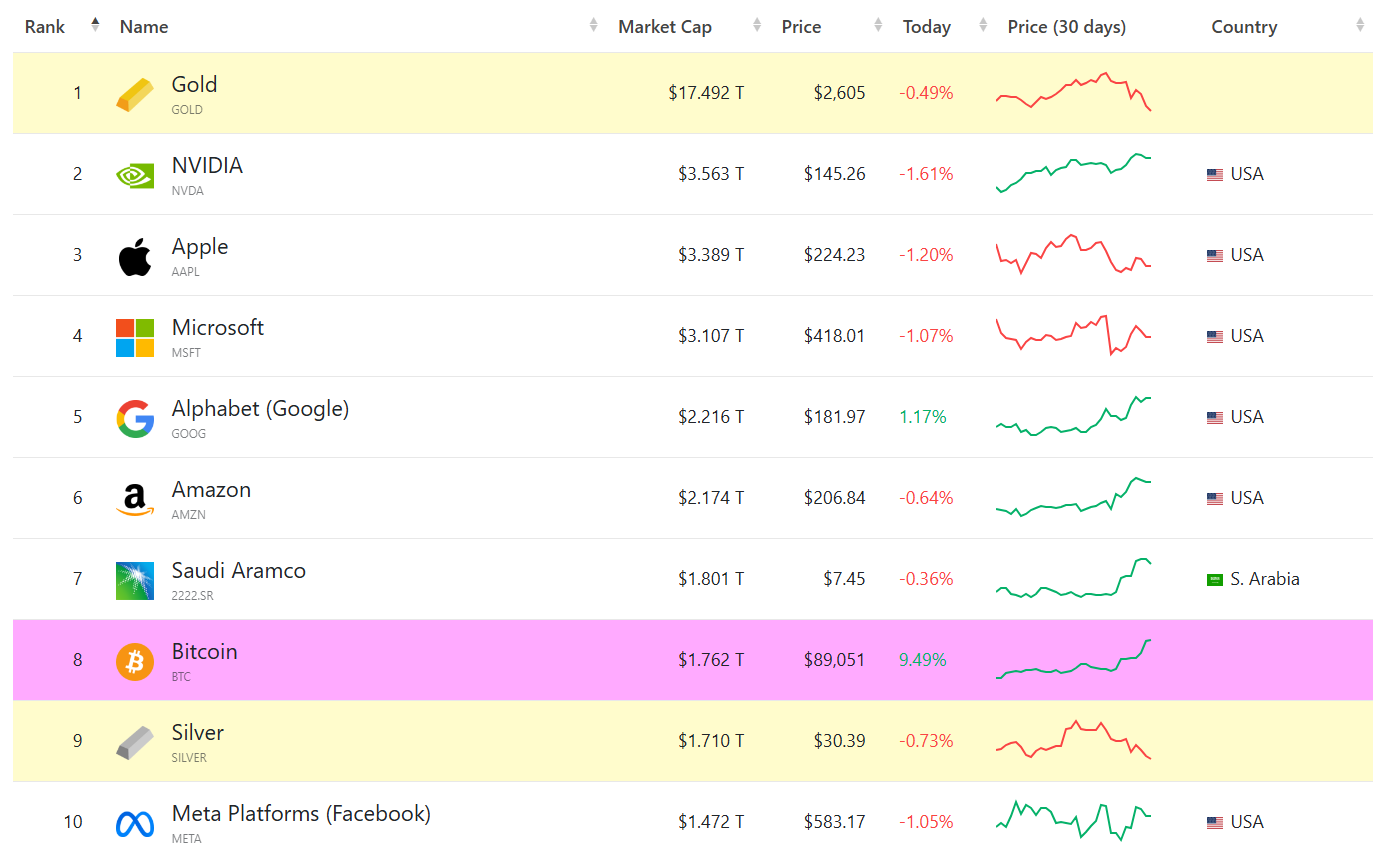Open the Saudi Aramco company link

(239, 571)
